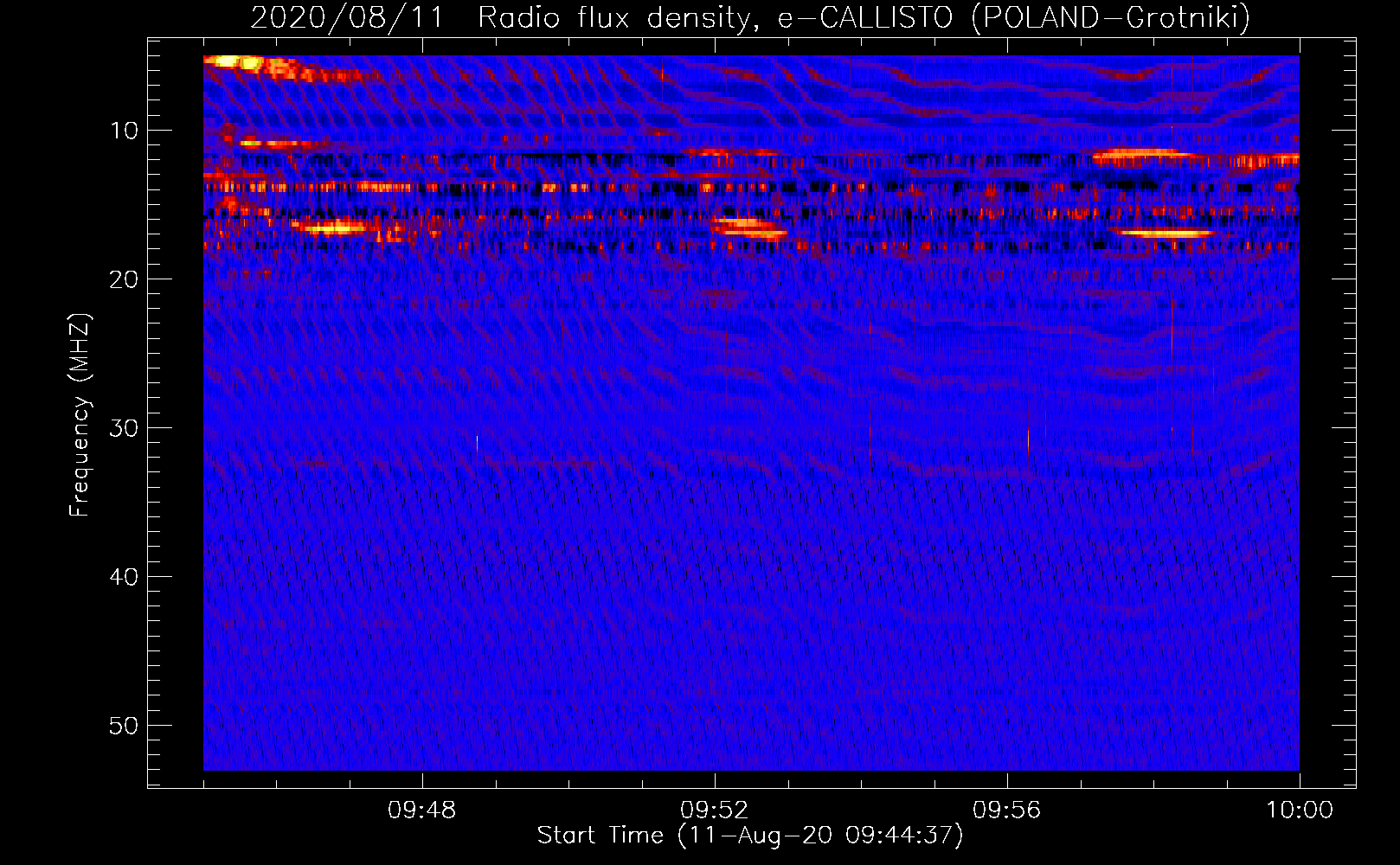Click the 'Start Time (11-Aug-20 09:44:37)' label
1400x865 pixels.
[750, 836]
